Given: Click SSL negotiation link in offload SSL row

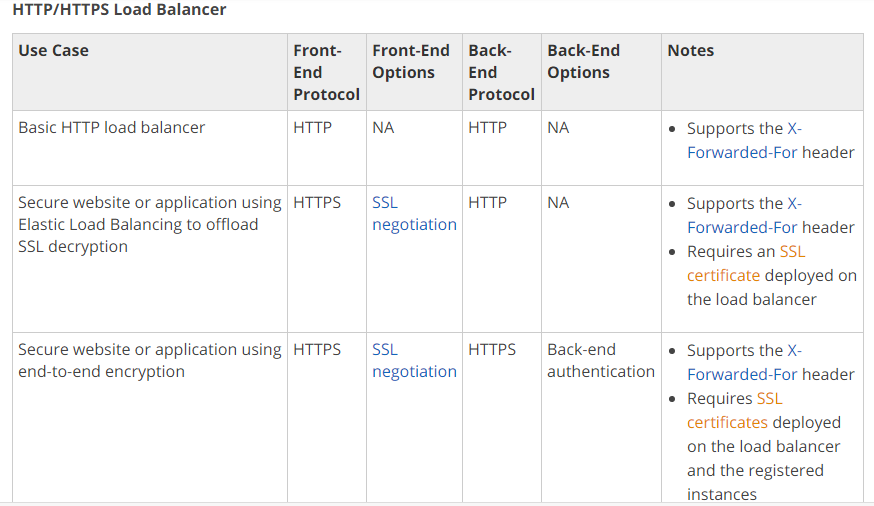Looking at the screenshot, I should click(x=414, y=213).
